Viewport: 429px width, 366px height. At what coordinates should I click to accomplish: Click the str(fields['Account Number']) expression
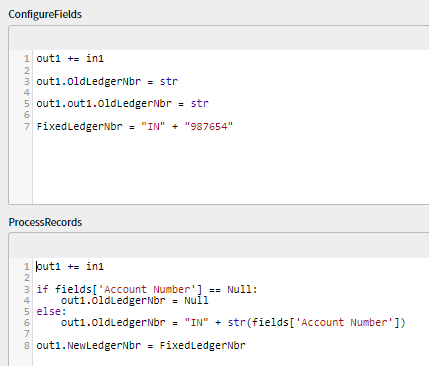pyautogui.click(x=316, y=322)
